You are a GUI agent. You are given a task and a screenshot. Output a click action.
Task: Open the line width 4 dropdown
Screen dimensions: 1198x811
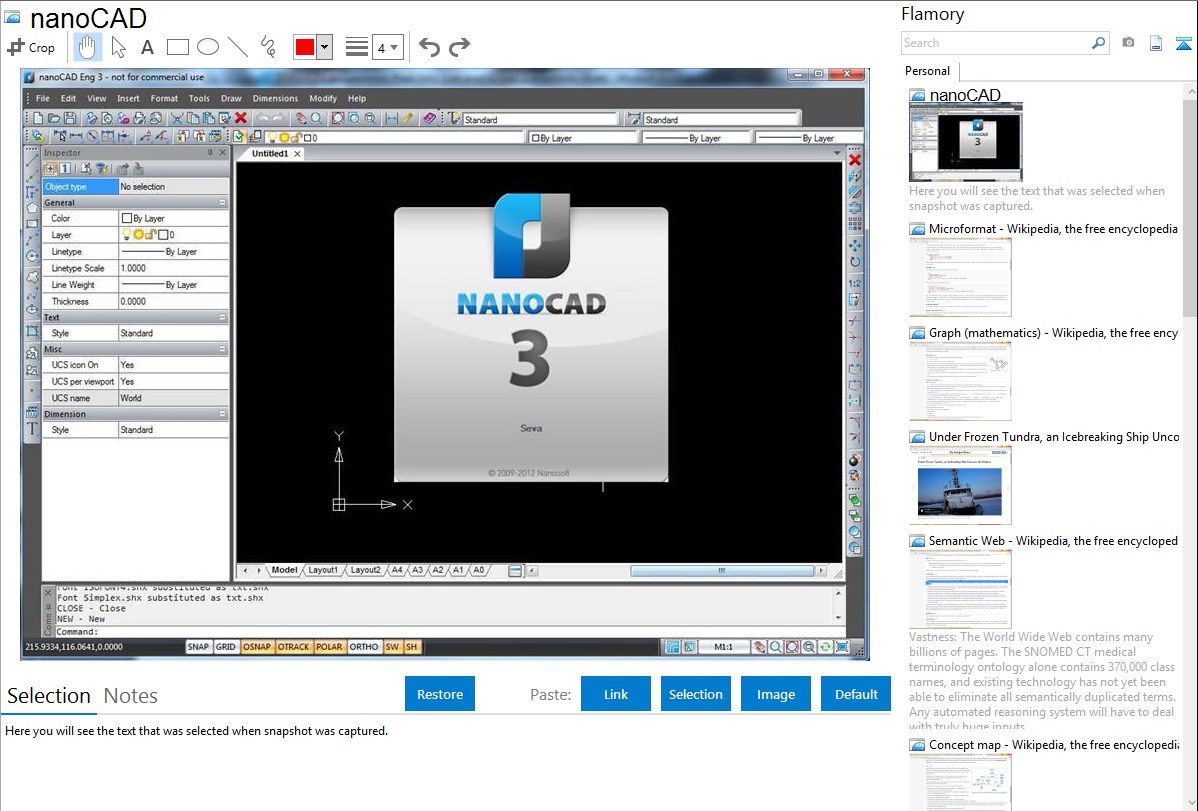[x=387, y=47]
